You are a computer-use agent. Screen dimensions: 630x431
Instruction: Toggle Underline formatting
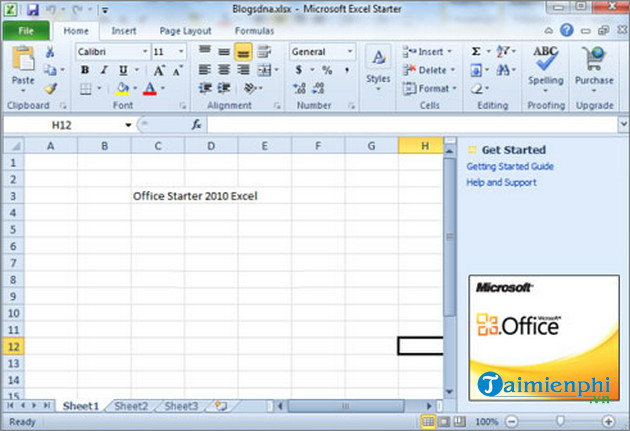point(123,70)
